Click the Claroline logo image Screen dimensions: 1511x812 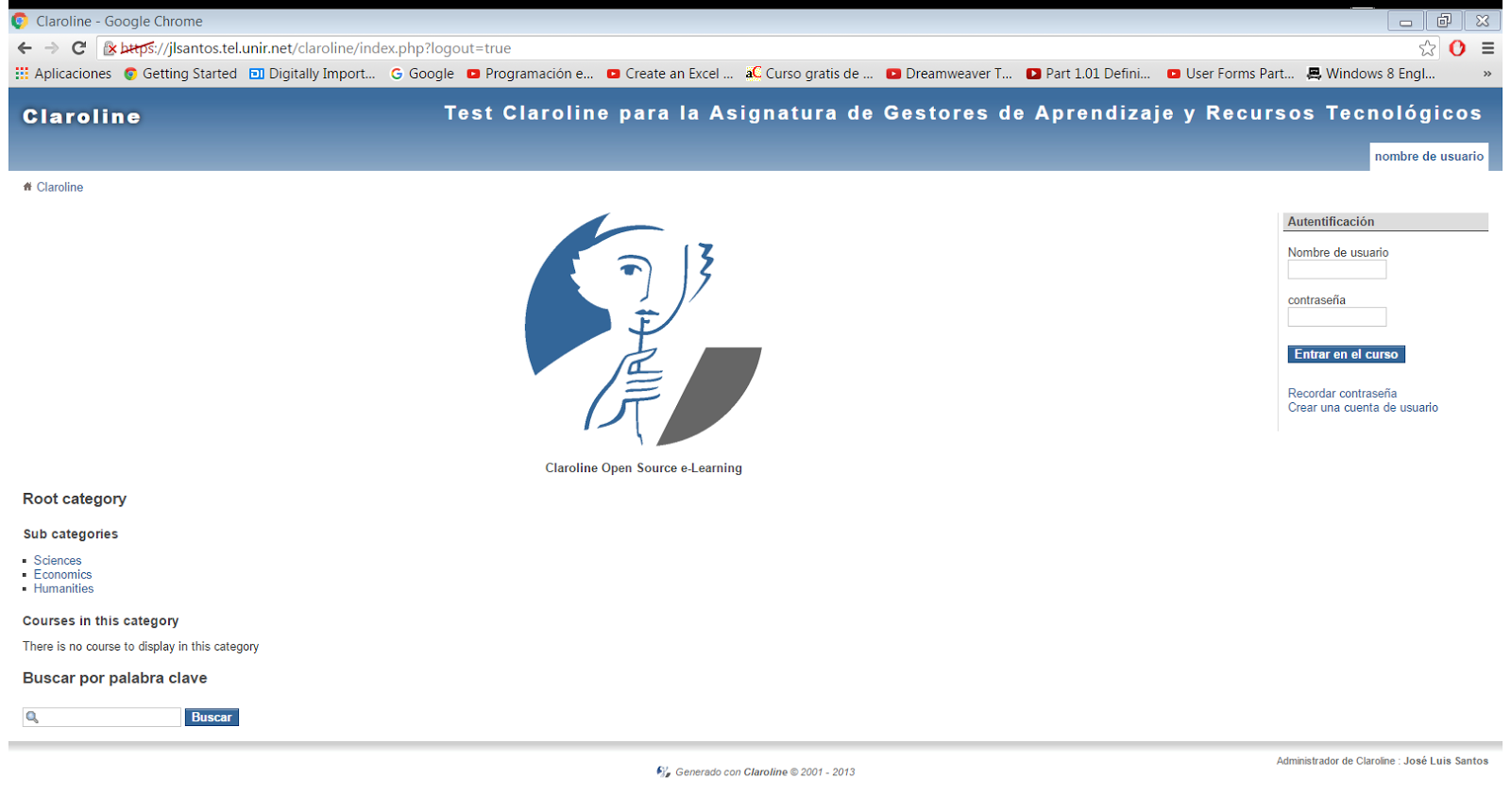click(x=643, y=330)
